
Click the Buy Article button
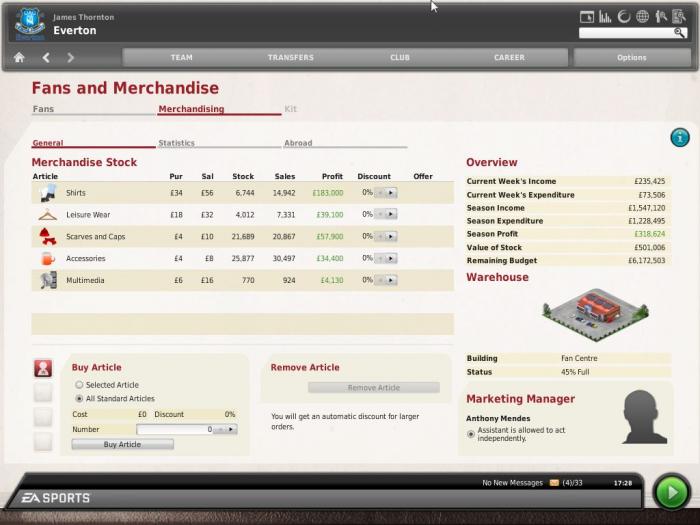coord(122,444)
